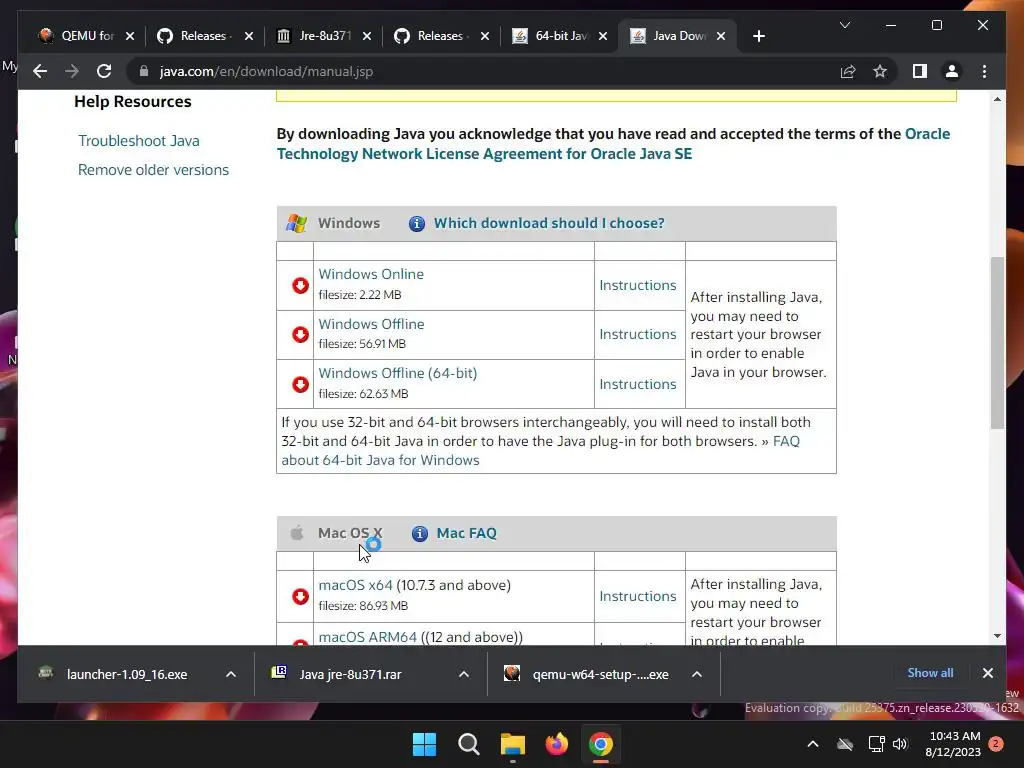The height and width of the screenshot is (768, 1024).
Task: Expand options for qemu-w64-setup download
Action: (697, 674)
